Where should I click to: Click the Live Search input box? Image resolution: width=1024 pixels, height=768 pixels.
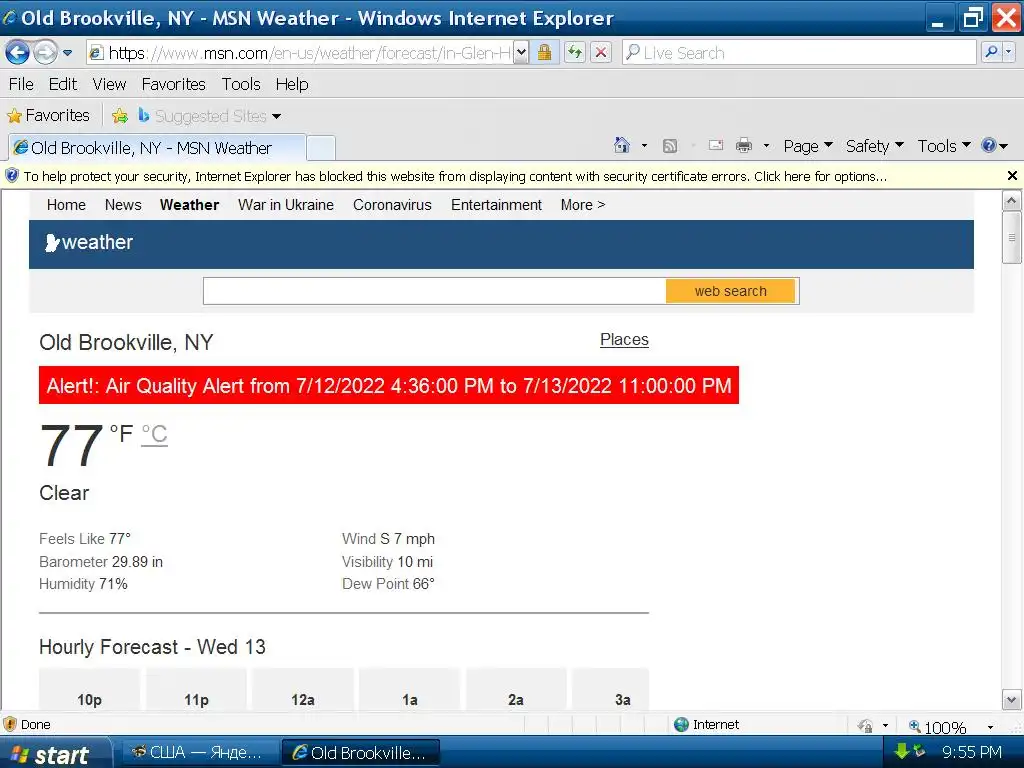tap(799, 53)
